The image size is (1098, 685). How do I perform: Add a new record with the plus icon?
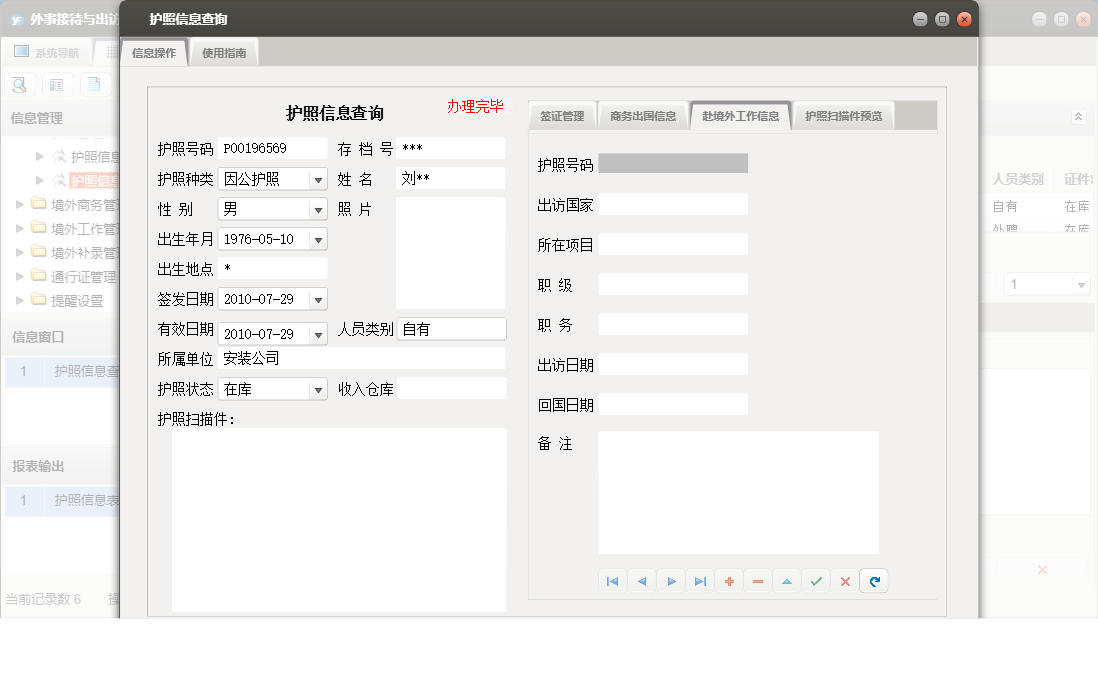pos(728,580)
